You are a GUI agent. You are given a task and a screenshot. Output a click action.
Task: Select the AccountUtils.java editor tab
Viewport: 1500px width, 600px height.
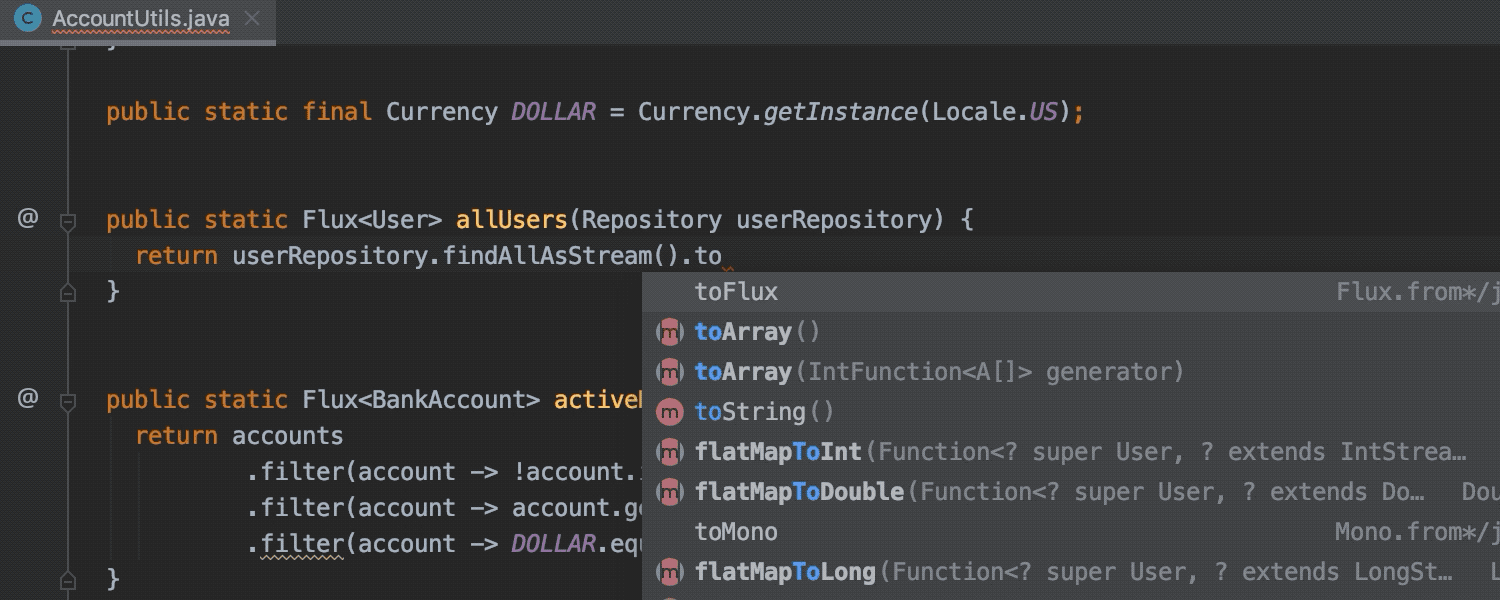point(138,19)
